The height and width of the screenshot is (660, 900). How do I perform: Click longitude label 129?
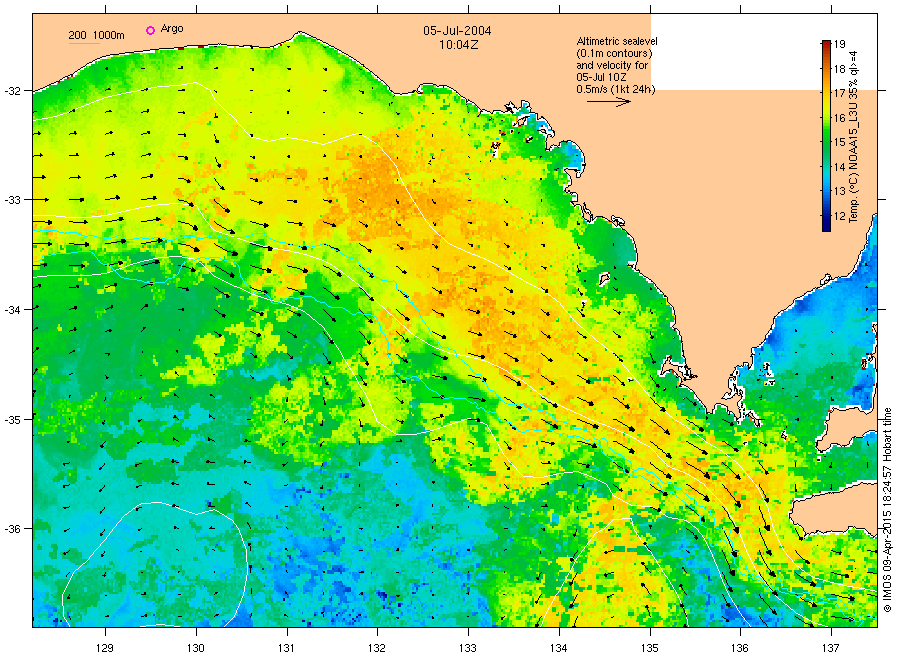coord(105,648)
